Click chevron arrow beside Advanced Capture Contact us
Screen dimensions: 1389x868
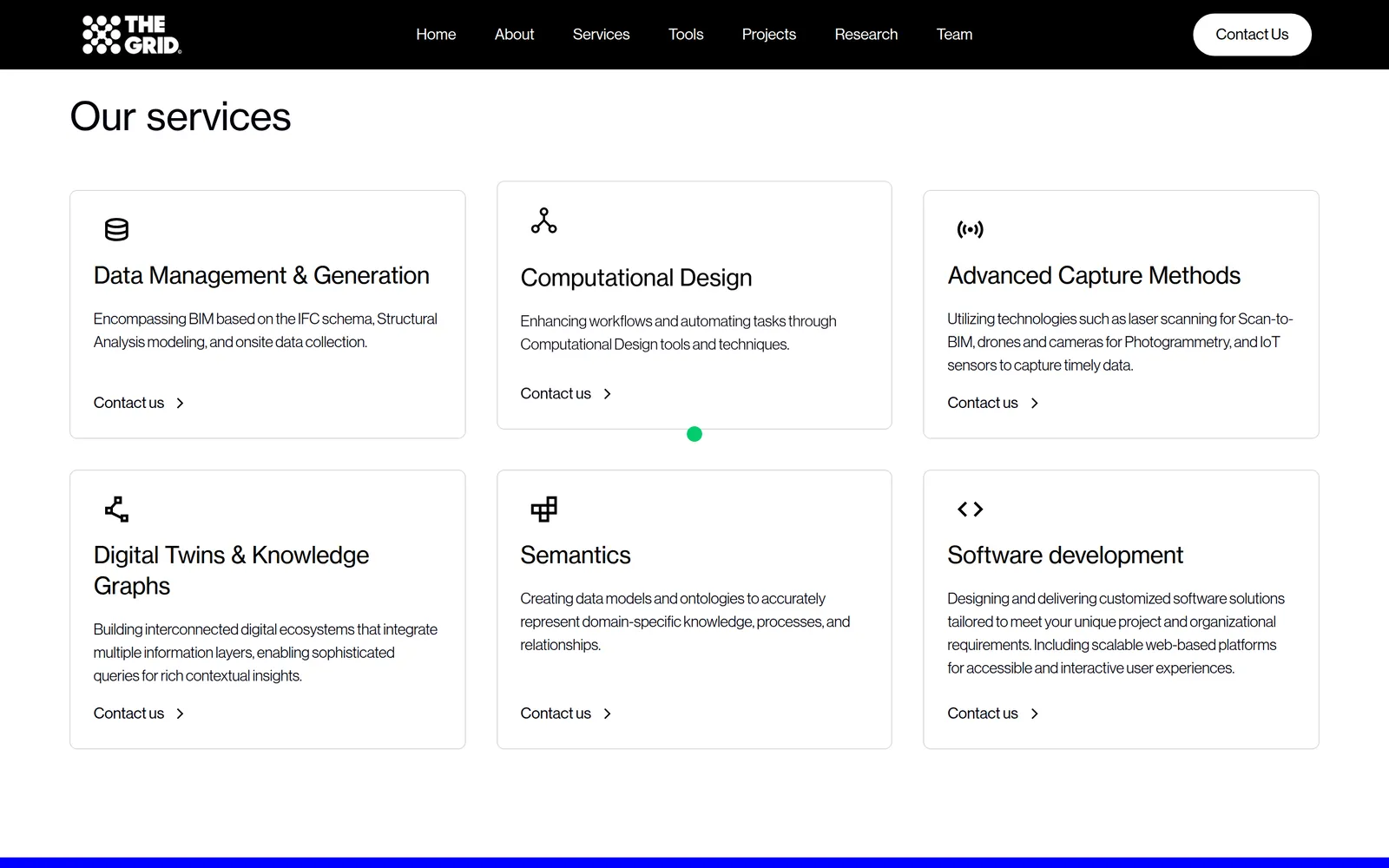pyautogui.click(x=1034, y=403)
